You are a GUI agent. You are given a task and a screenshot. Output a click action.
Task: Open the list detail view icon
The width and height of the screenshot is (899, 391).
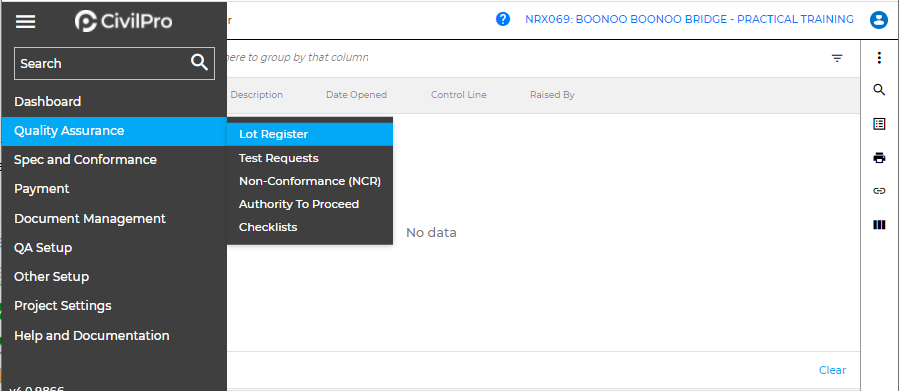(879, 124)
